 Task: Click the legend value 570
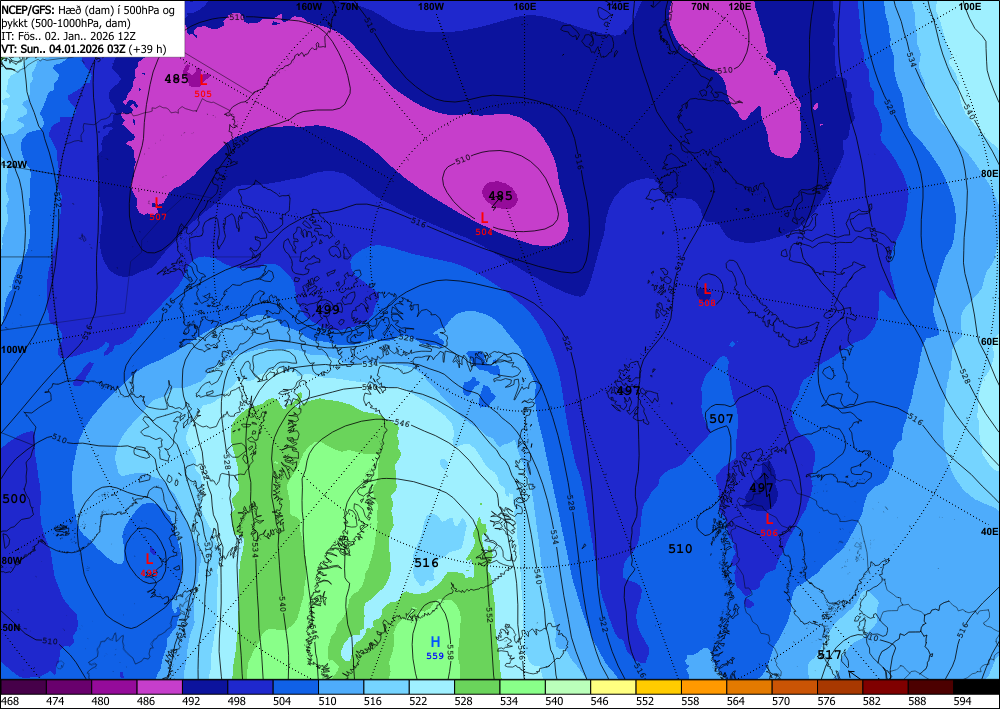point(781,701)
